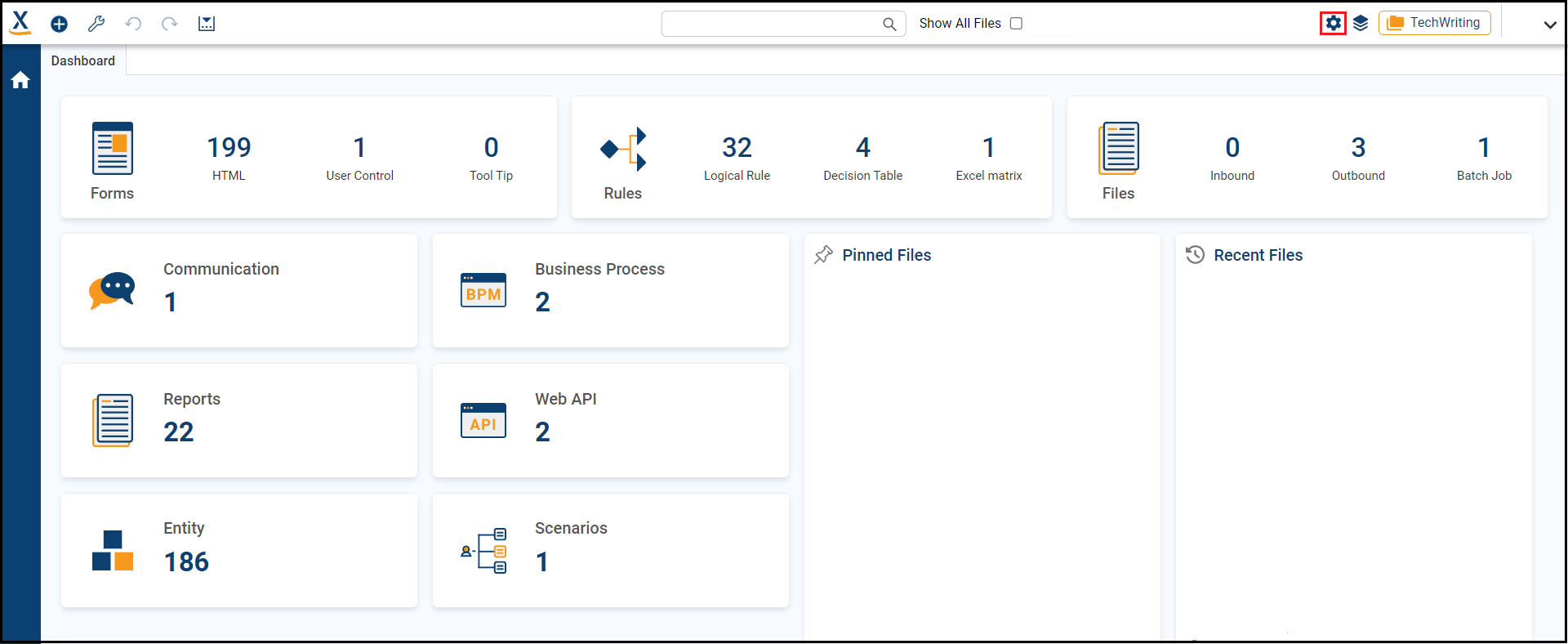Expand the top-right chevron dropdown
The image size is (1568, 644).
(x=1549, y=25)
